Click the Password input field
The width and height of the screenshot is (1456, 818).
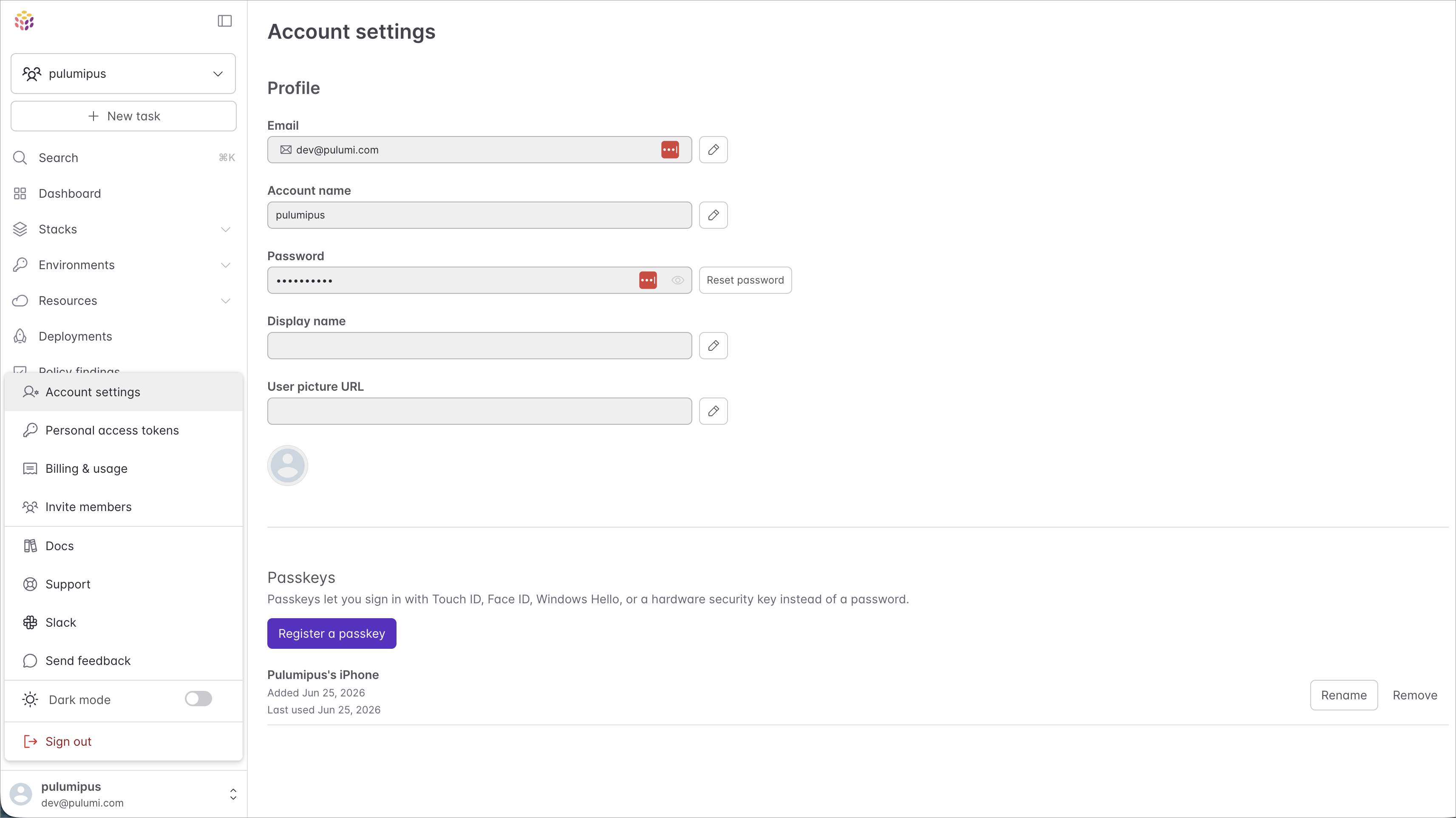coord(479,281)
